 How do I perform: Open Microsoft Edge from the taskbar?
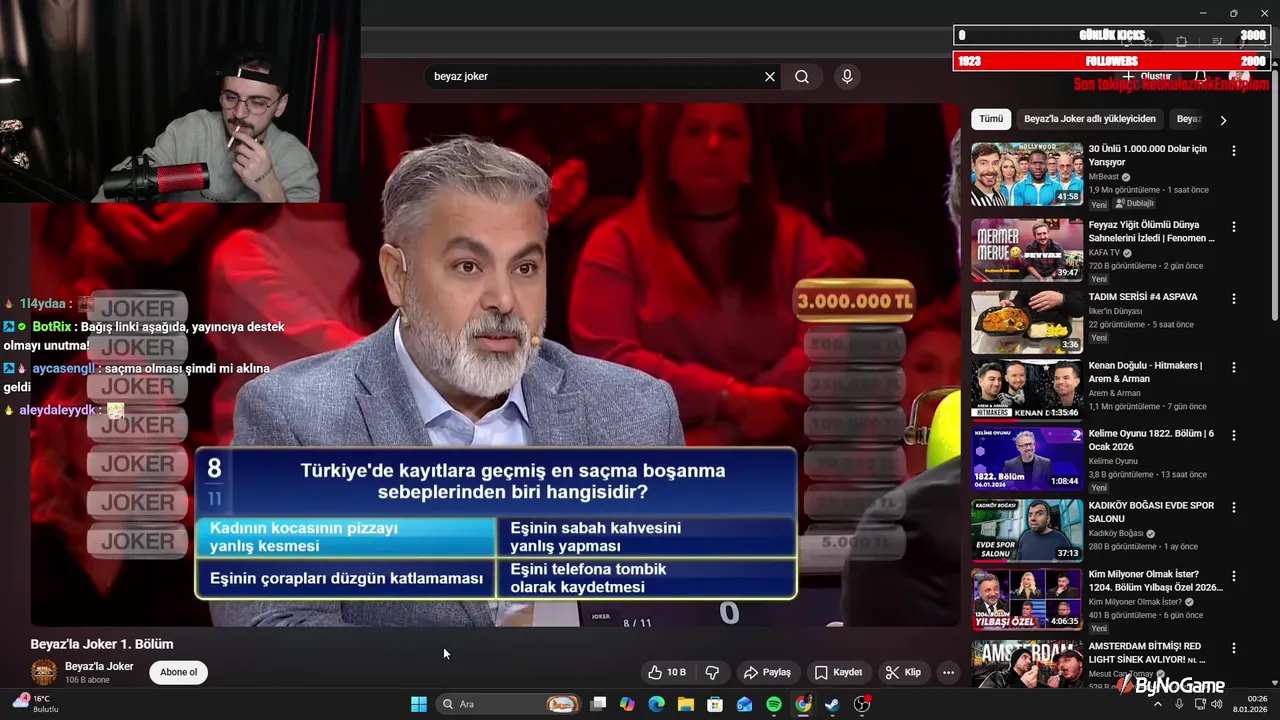[x=656, y=704]
